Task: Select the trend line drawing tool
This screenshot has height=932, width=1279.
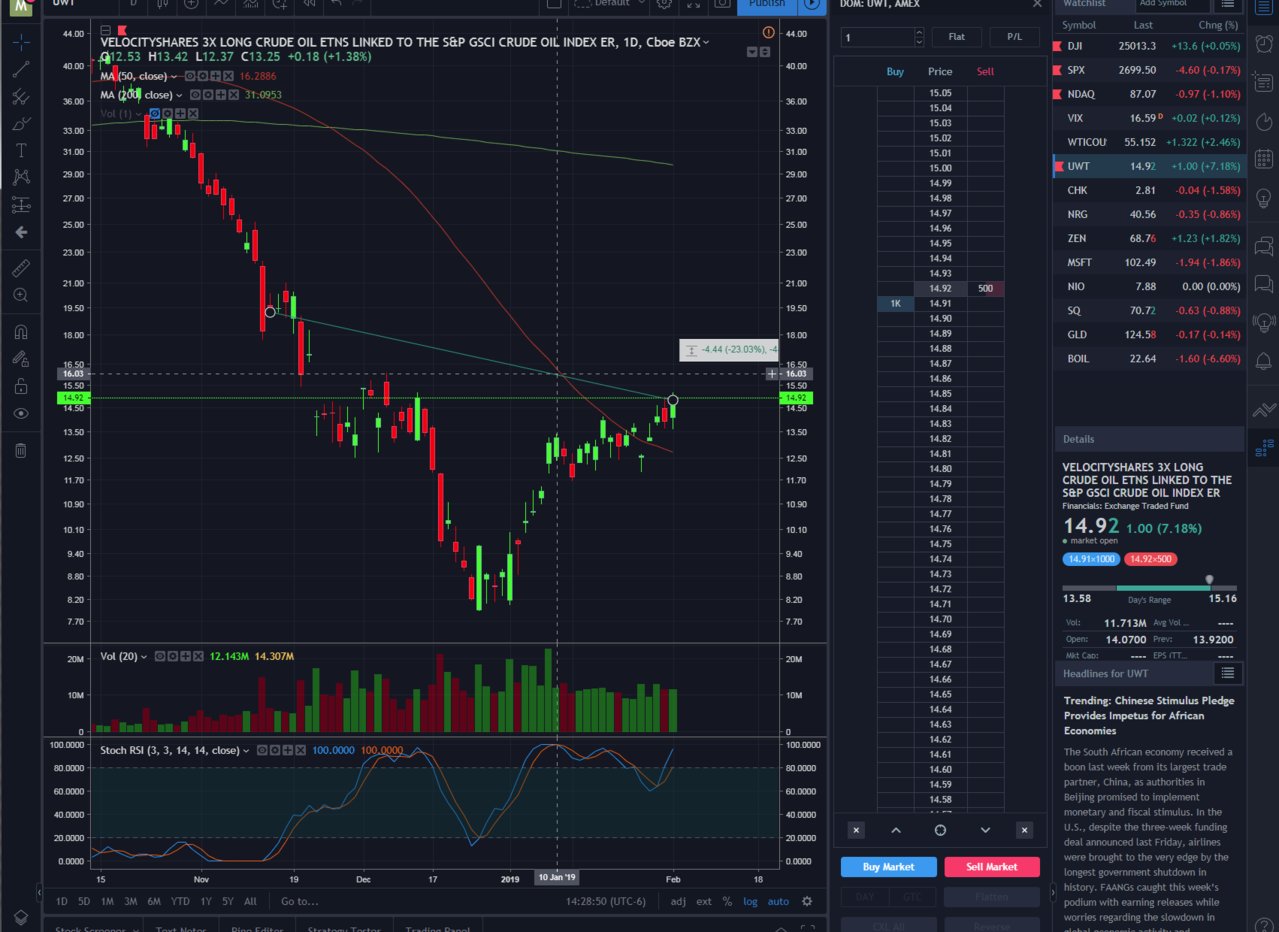Action: (21, 69)
